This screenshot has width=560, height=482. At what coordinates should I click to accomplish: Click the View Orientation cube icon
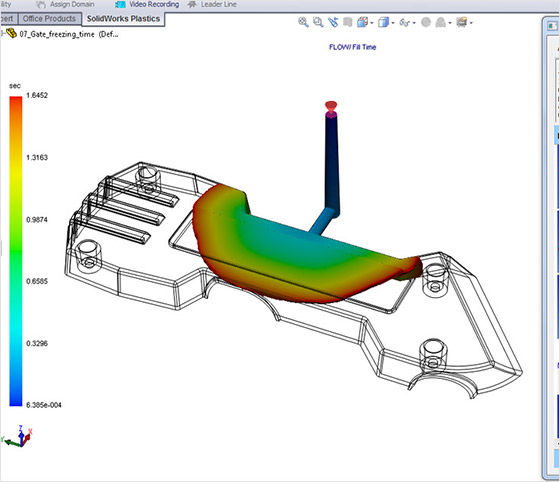pyautogui.click(x=362, y=22)
